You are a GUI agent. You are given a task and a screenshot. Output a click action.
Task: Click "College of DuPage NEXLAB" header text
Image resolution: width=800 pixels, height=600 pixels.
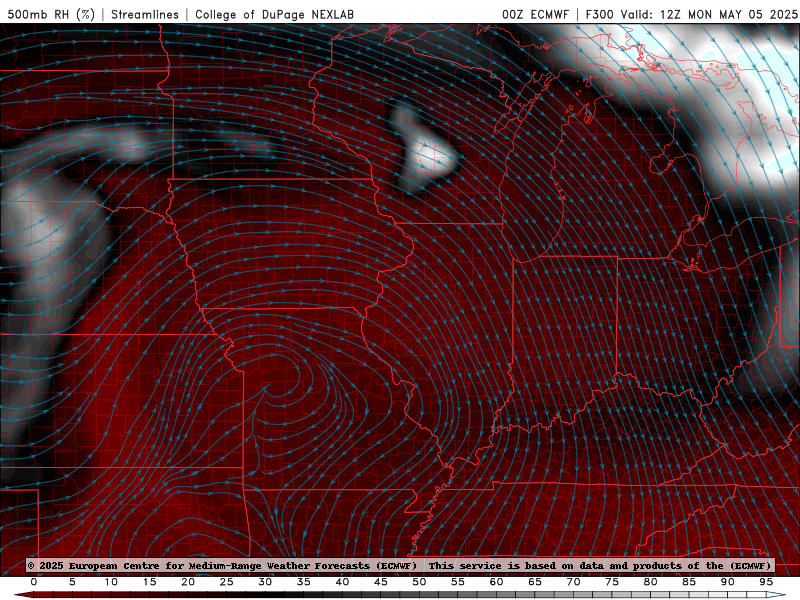click(x=274, y=14)
